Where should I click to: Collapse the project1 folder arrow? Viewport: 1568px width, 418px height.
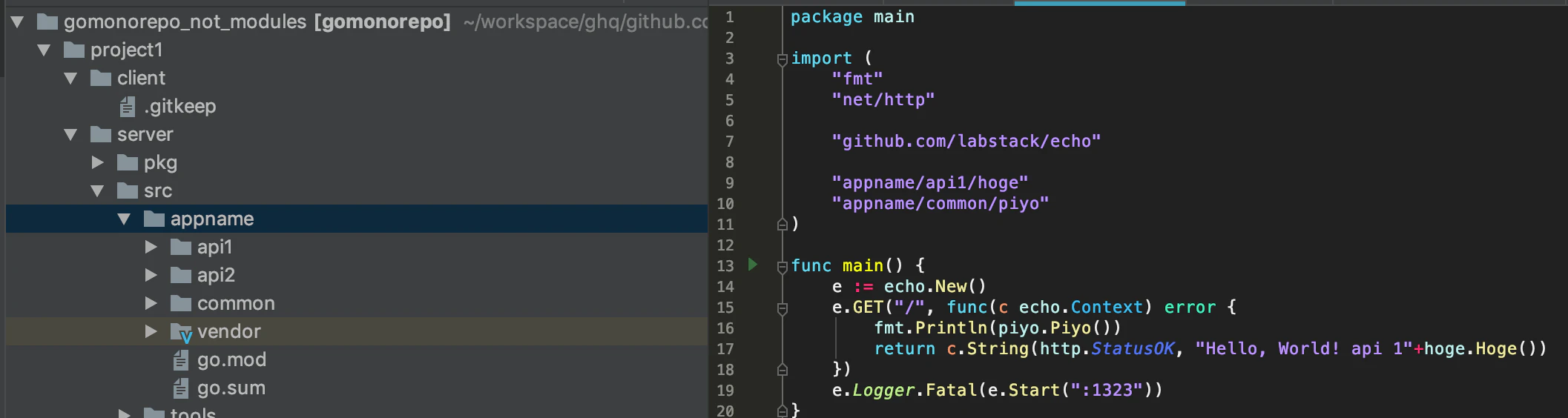click(x=45, y=50)
